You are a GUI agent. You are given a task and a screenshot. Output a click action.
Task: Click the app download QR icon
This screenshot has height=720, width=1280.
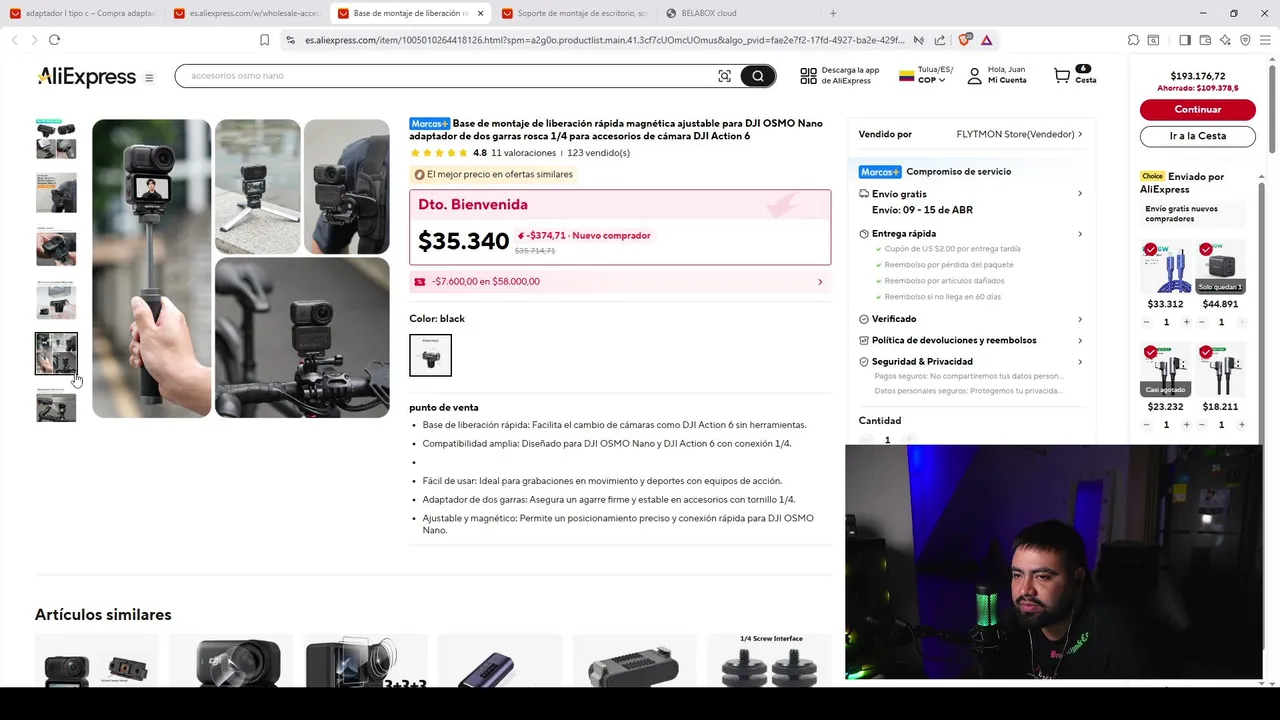(x=808, y=76)
